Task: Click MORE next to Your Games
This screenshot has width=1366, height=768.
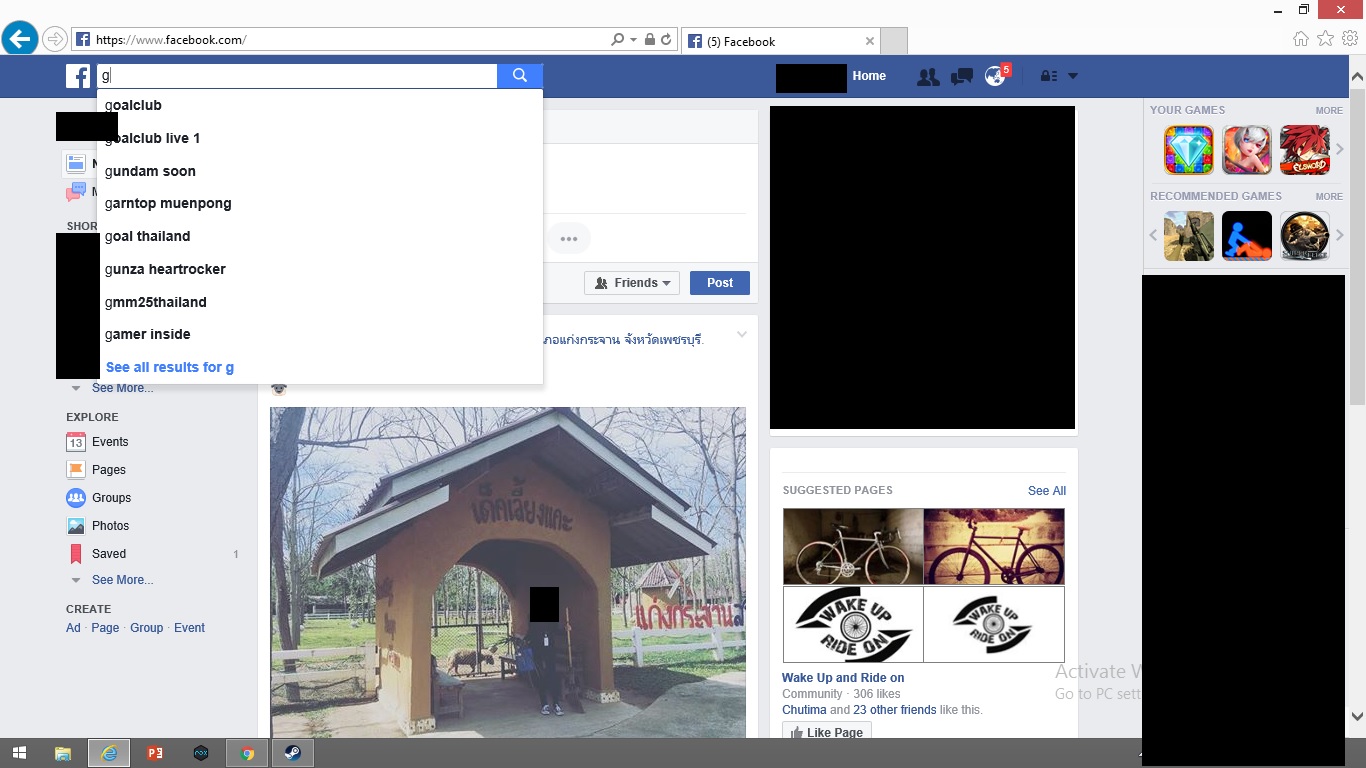Action: 1329,111
